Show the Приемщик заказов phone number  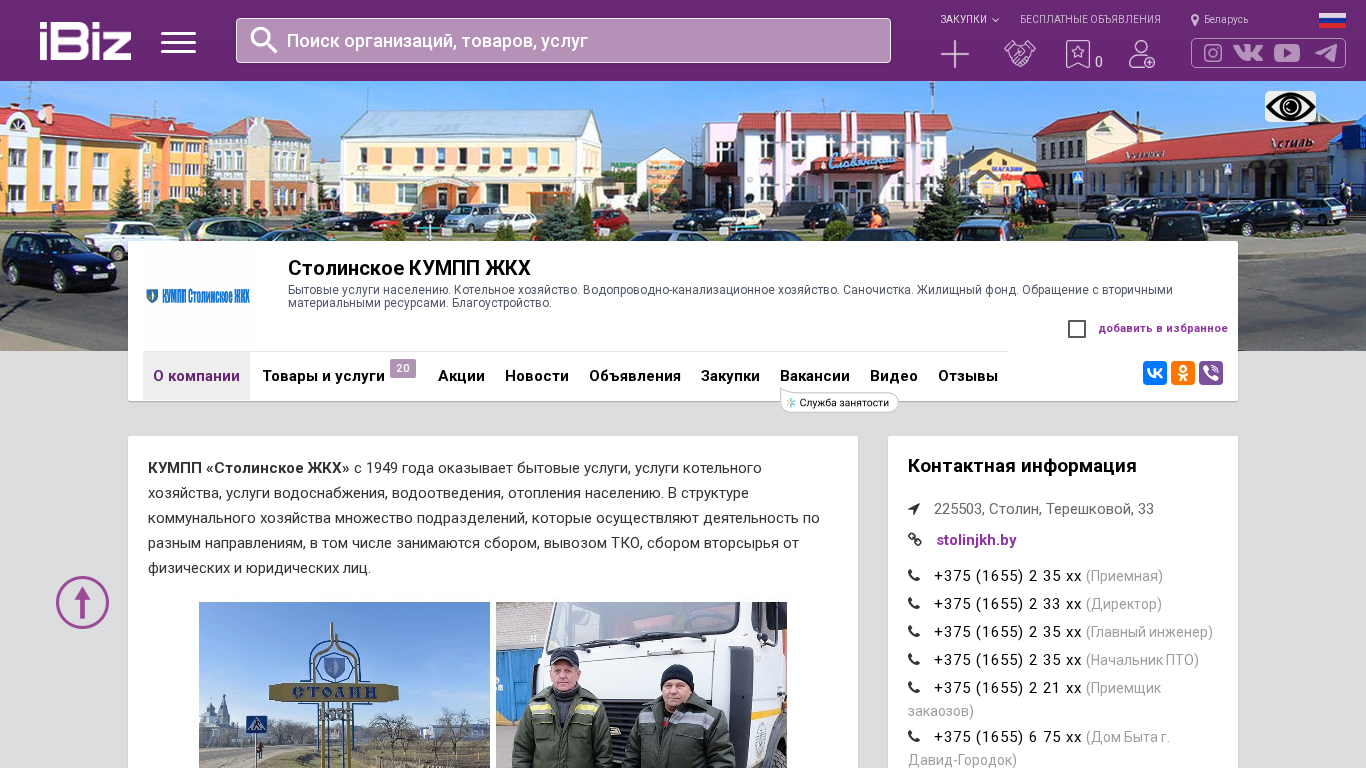[x=1008, y=688]
